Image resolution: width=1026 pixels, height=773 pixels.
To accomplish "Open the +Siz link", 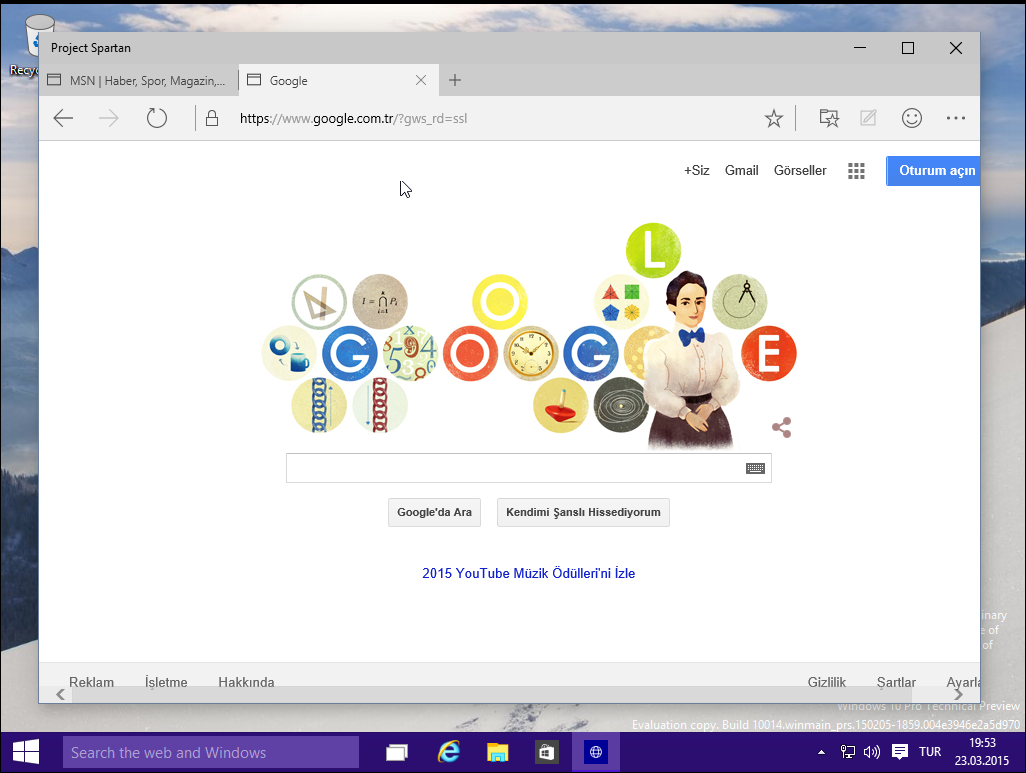I will pos(696,171).
